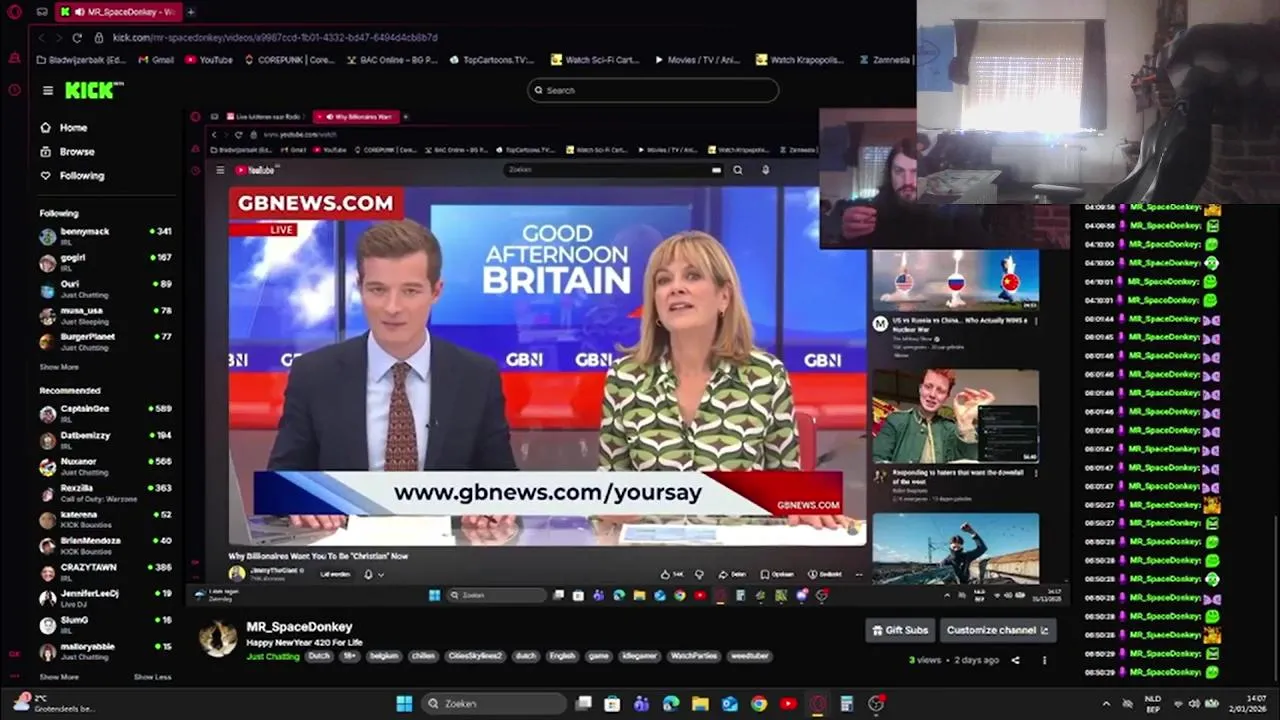The height and width of the screenshot is (720, 1280).
Task: Open the Kick sidebar hamburger menu
Action: [x=47, y=90]
